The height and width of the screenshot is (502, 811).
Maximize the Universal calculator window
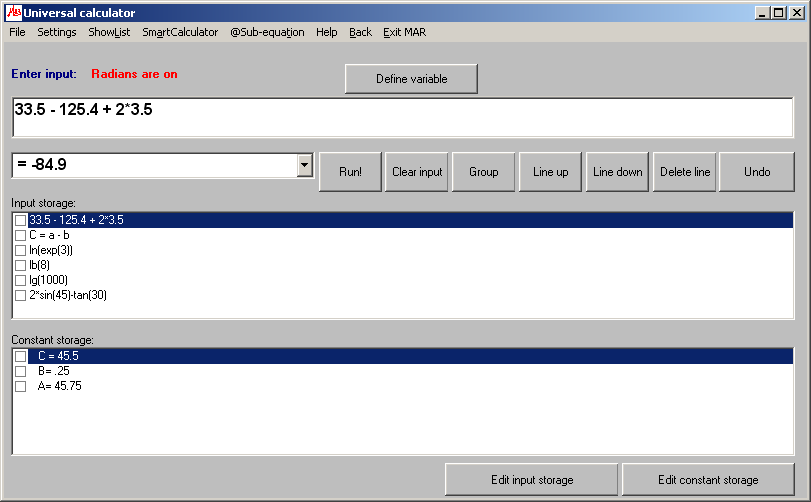778,12
